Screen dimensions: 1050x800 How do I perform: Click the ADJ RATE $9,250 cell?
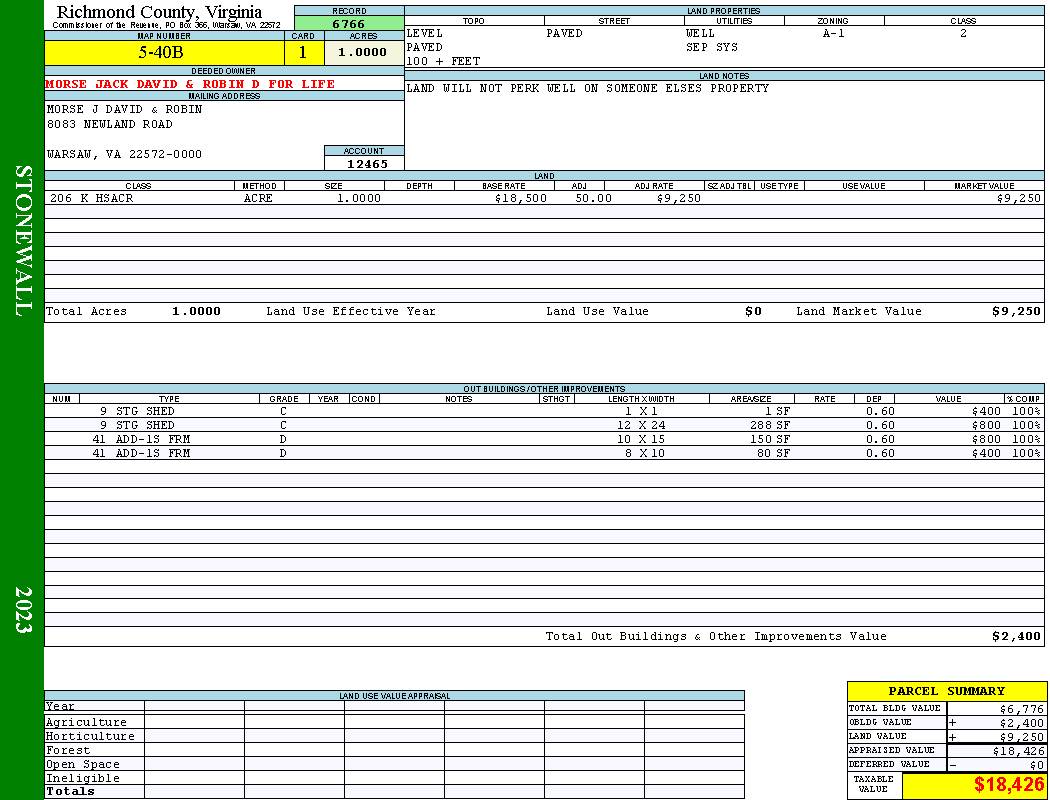pyautogui.click(x=679, y=198)
